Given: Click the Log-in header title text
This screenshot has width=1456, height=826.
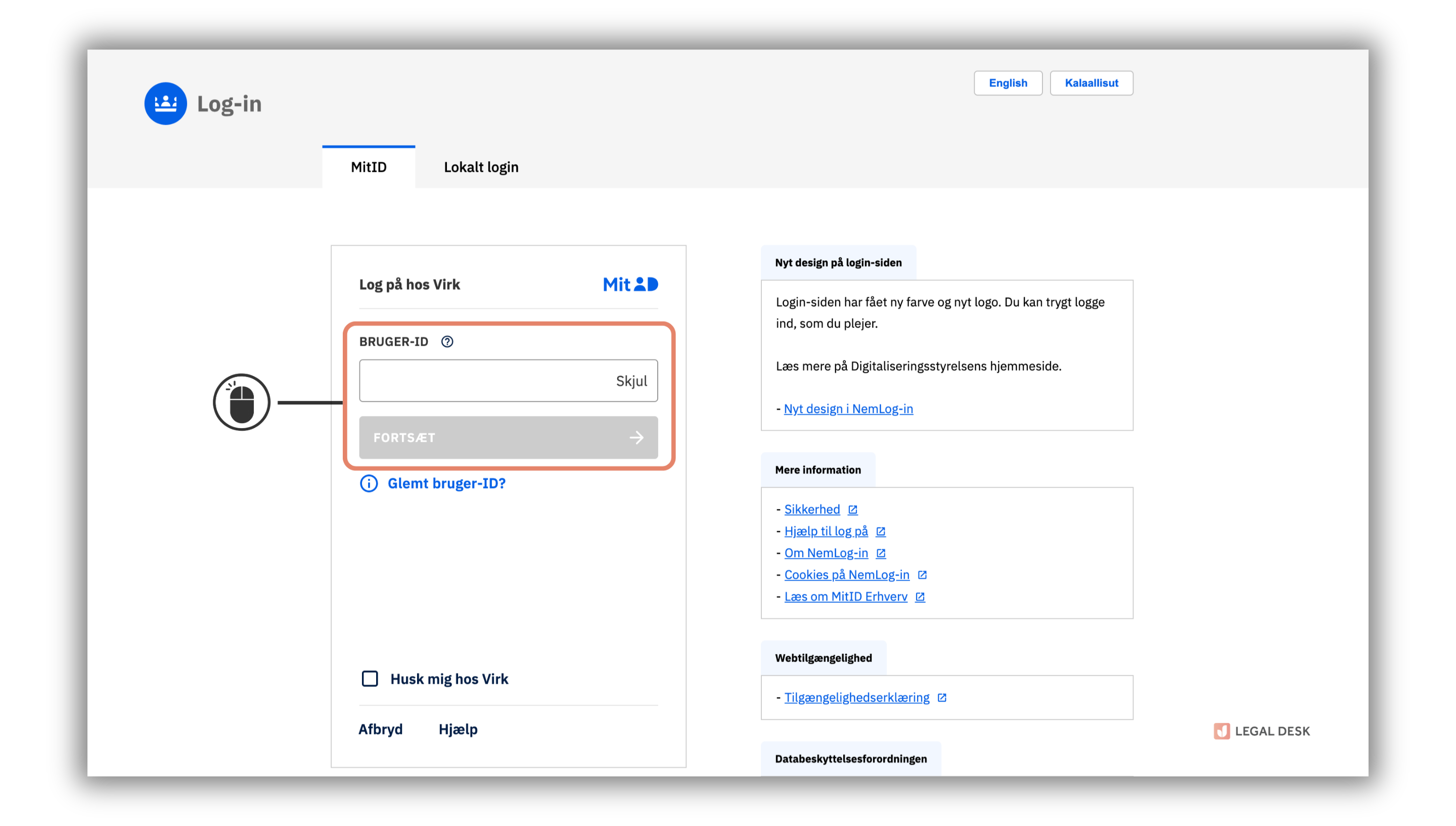Looking at the screenshot, I should (229, 104).
